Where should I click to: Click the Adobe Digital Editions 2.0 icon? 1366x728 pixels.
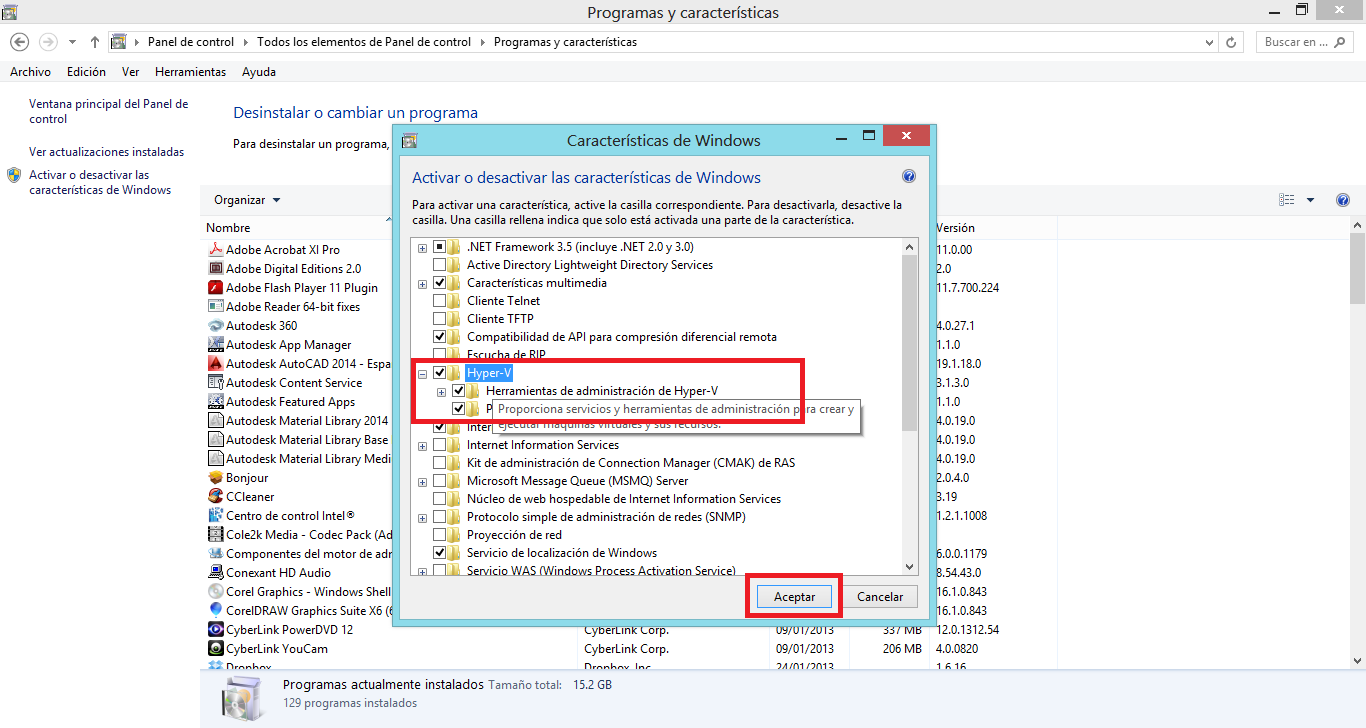(215, 269)
